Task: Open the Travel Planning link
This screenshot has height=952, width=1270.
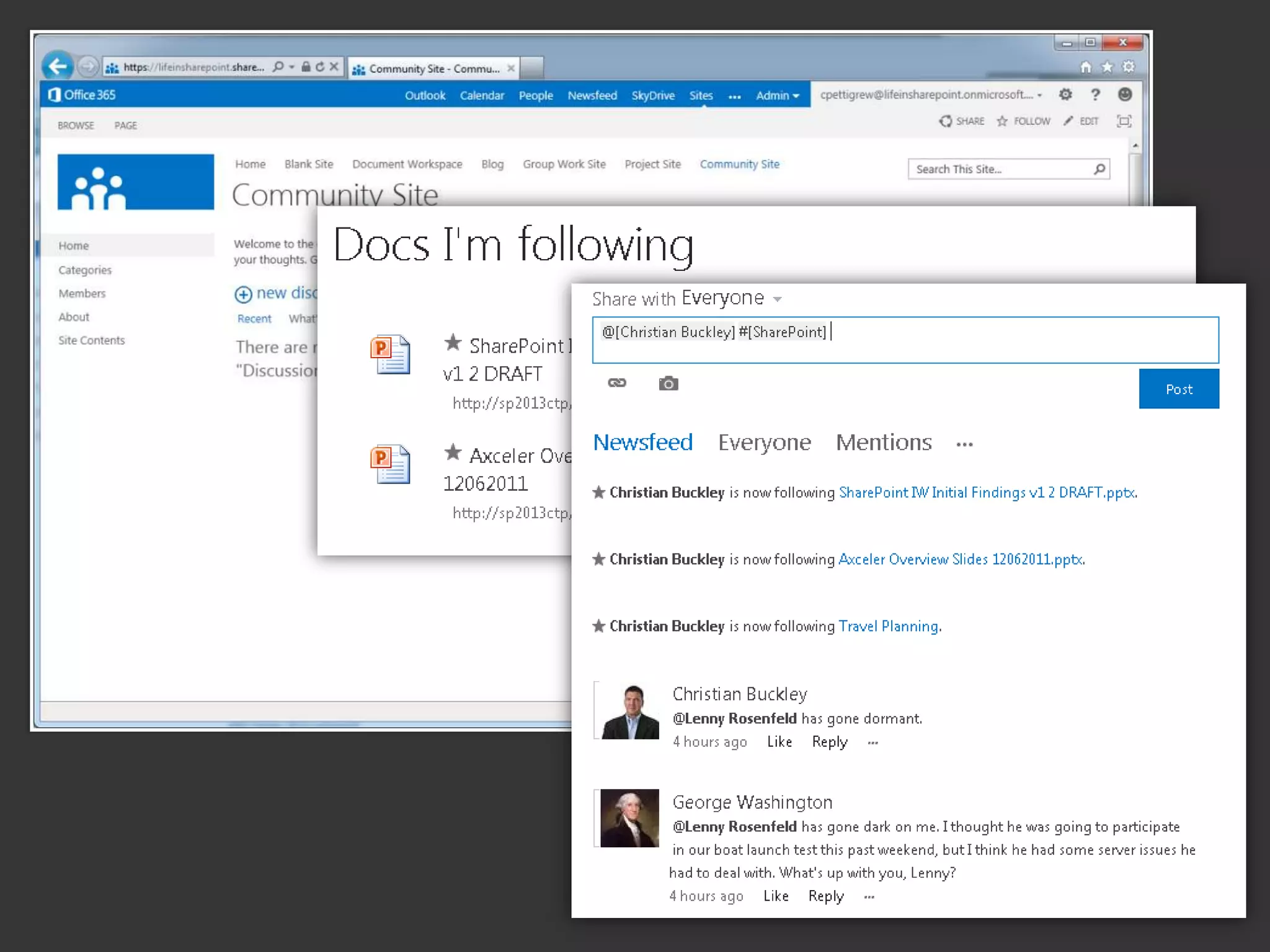Action: coord(888,627)
